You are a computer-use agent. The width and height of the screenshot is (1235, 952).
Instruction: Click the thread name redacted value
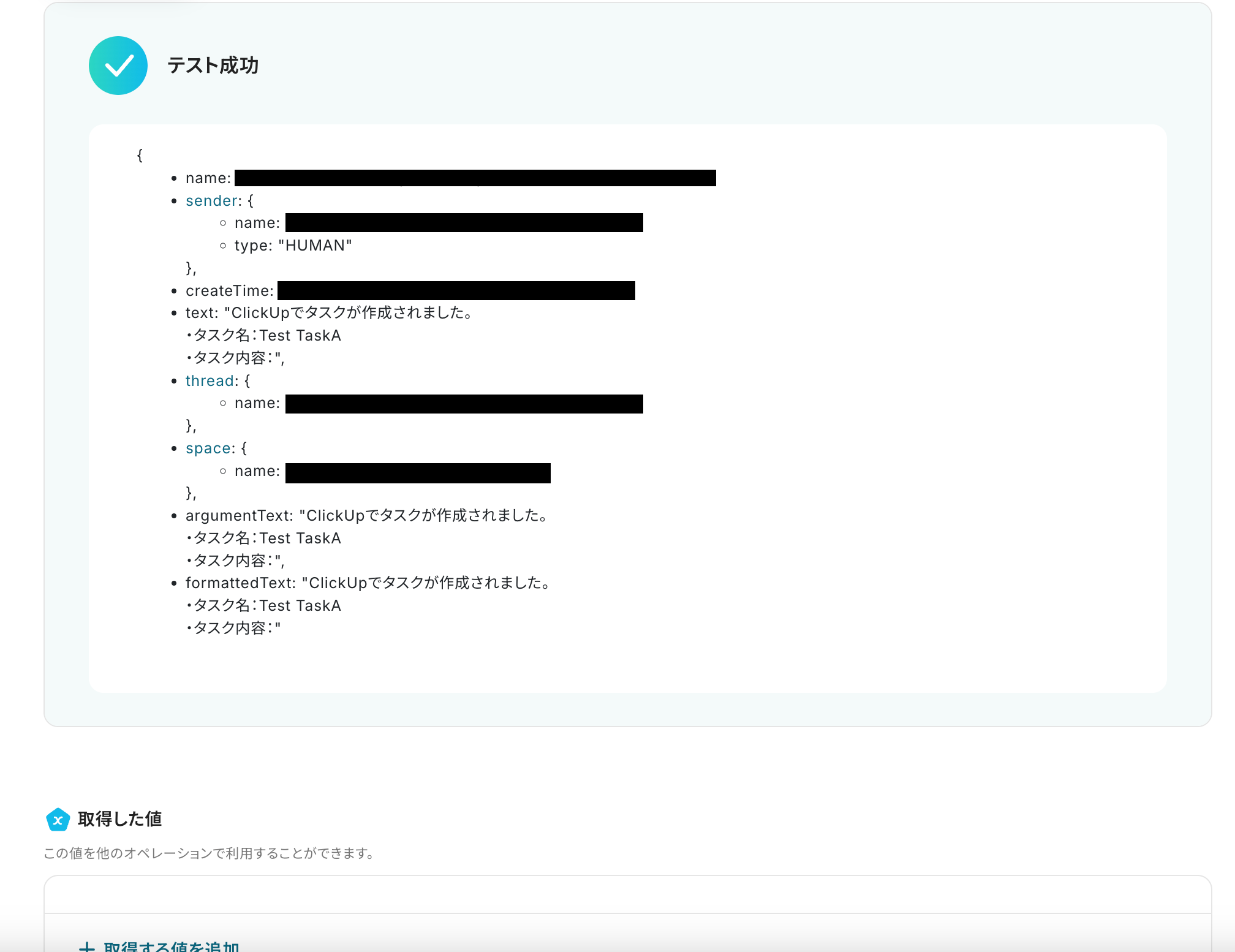click(464, 404)
